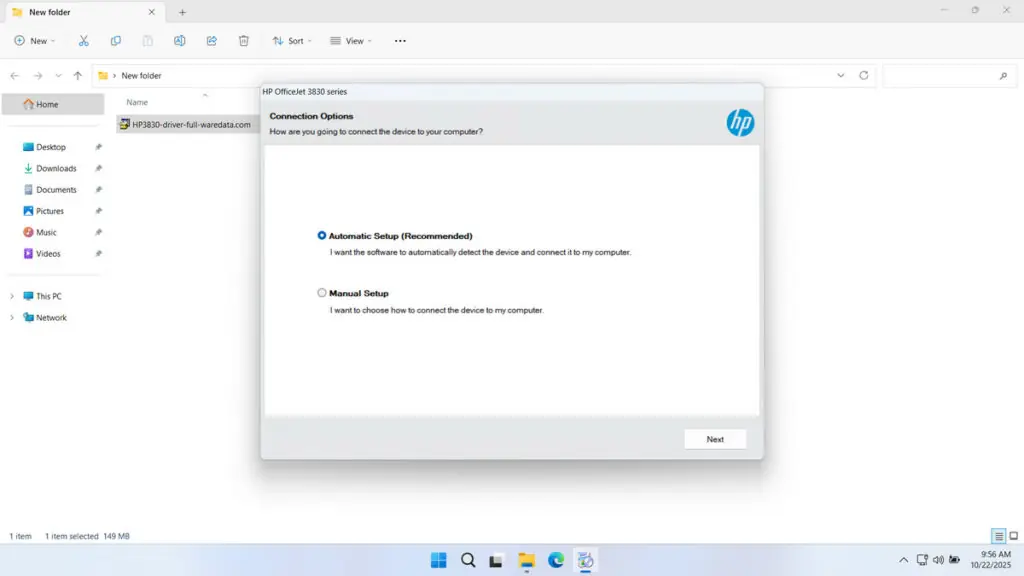Switch to large thumbnails view icon
Image resolution: width=1024 pixels, height=576 pixels.
(x=1013, y=536)
